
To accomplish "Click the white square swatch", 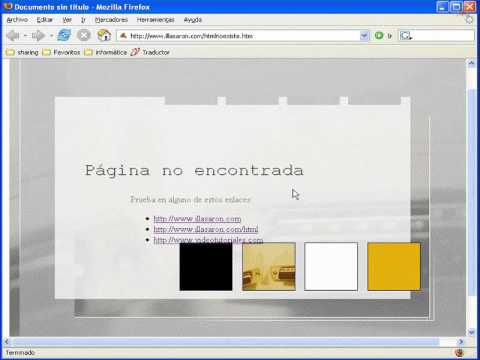I will pyautogui.click(x=331, y=267).
